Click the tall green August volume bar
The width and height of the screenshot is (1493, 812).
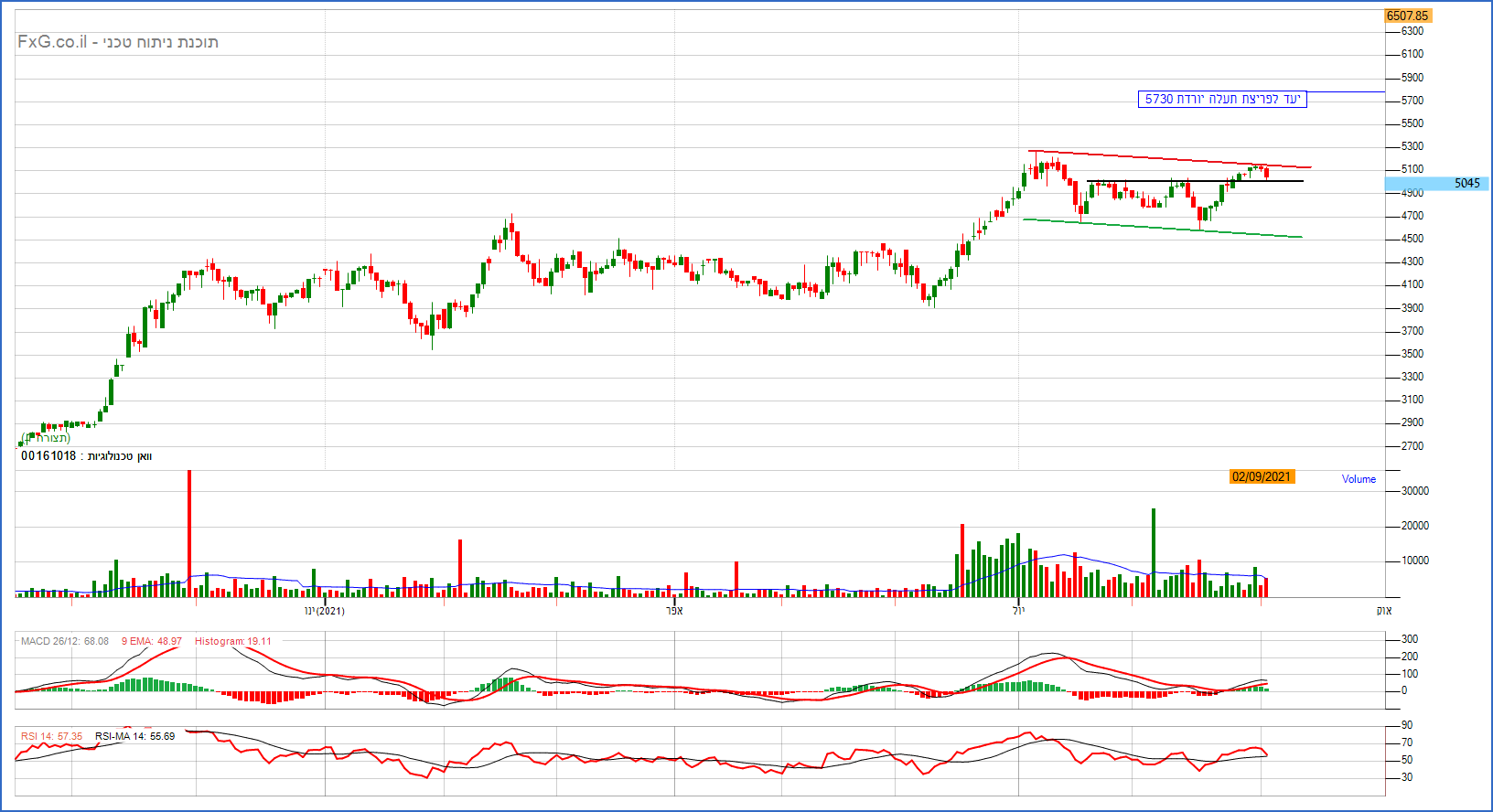pyautogui.click(x=1154, y=549)
